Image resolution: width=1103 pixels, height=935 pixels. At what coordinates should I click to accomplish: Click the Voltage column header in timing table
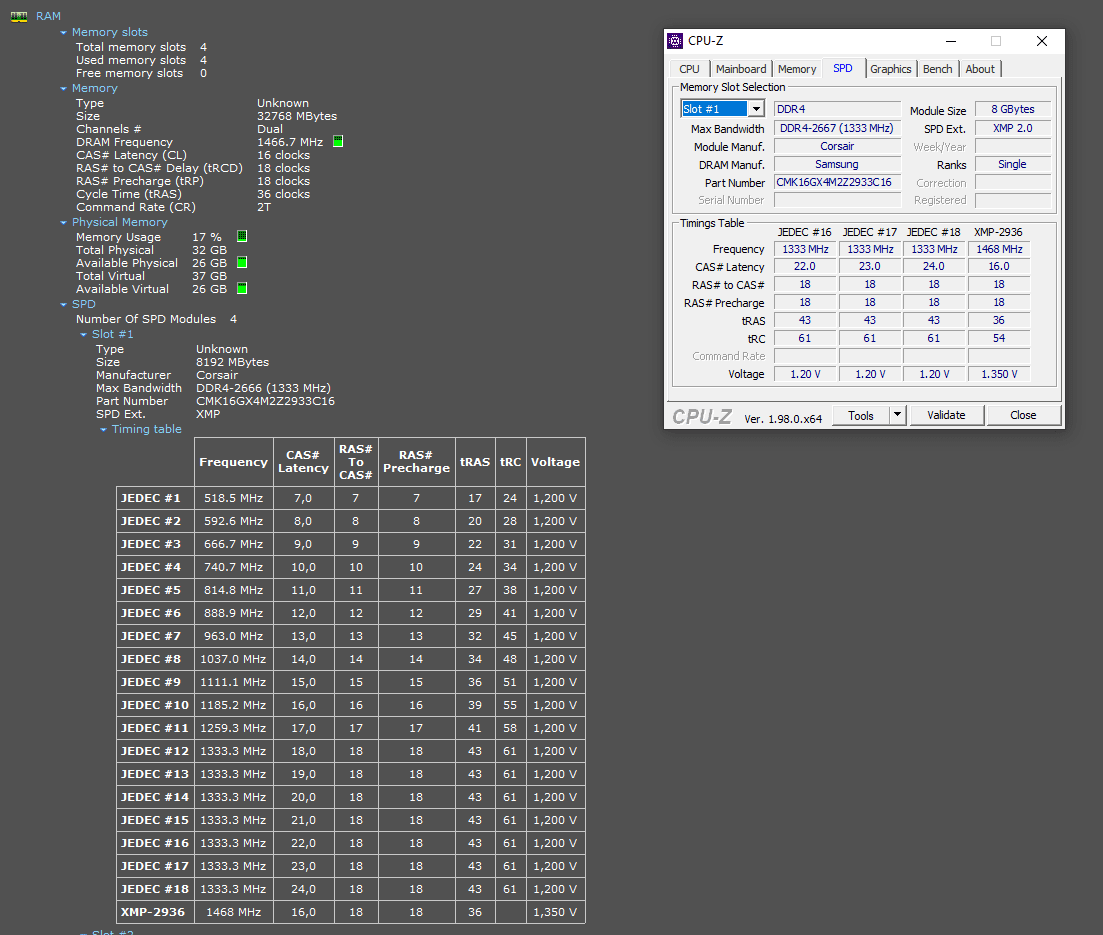point(556,462)
